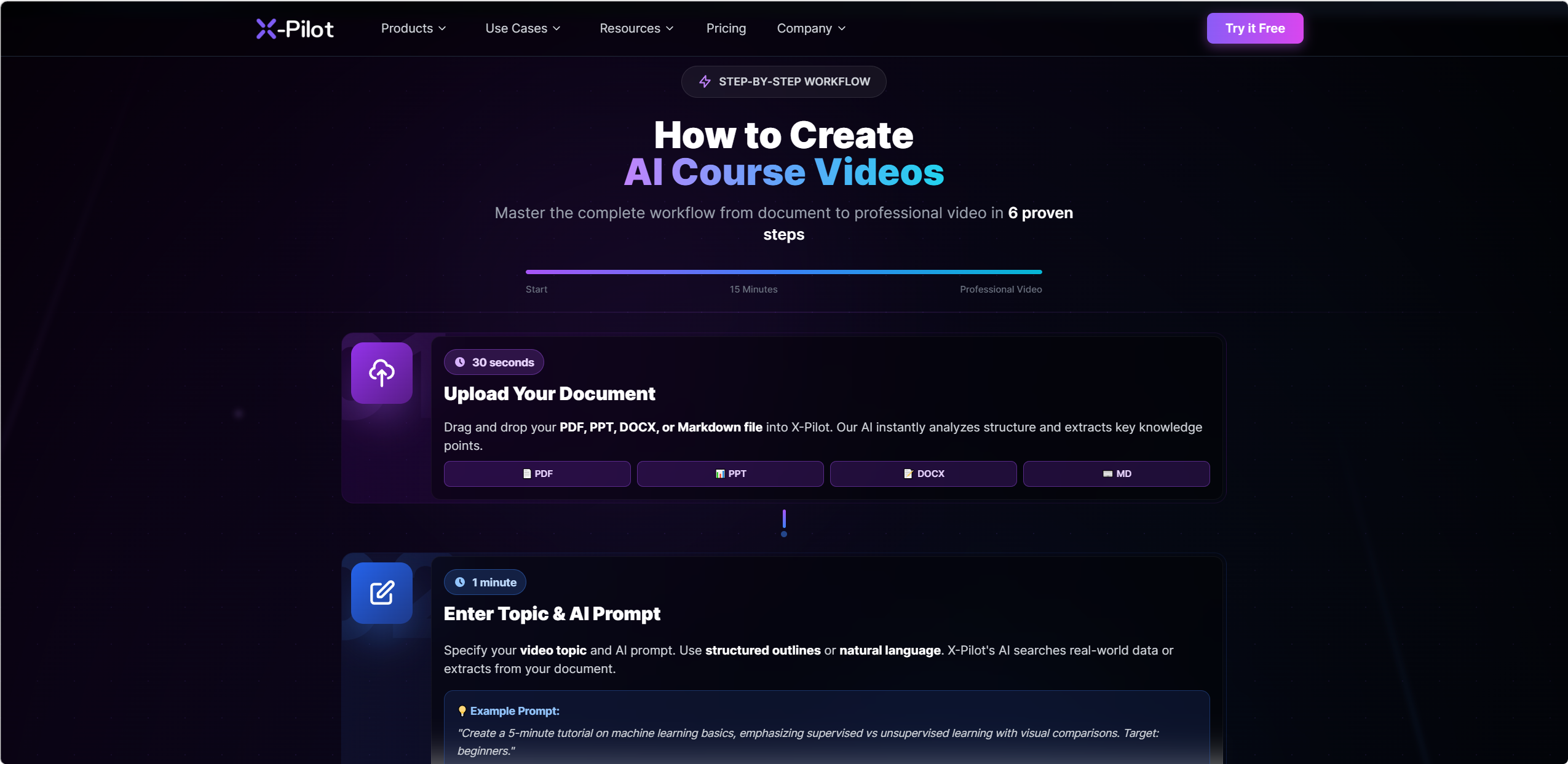Click the clock icon beside 30 seconds
Screen dimensions: 1568x764
coord(459,362)
